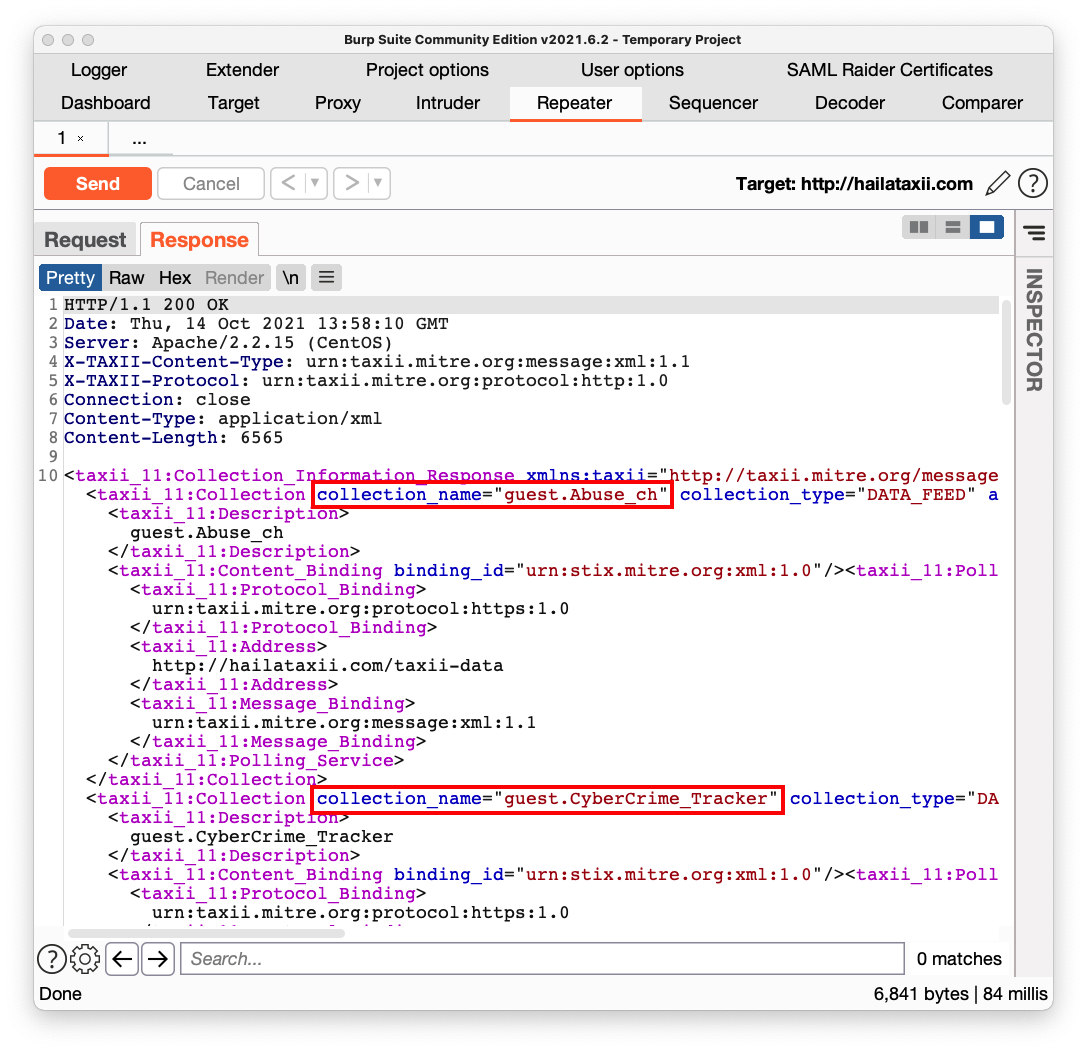Screen dimensions: 1087x1052
Task: Open the Project options tab
Action: tap(427, 70)
